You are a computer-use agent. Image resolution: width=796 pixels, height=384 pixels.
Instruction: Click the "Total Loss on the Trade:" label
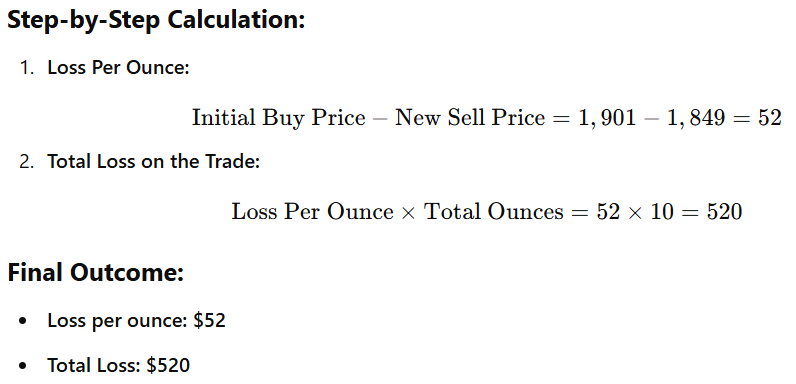pyautogui.click(x=153, y=162)
